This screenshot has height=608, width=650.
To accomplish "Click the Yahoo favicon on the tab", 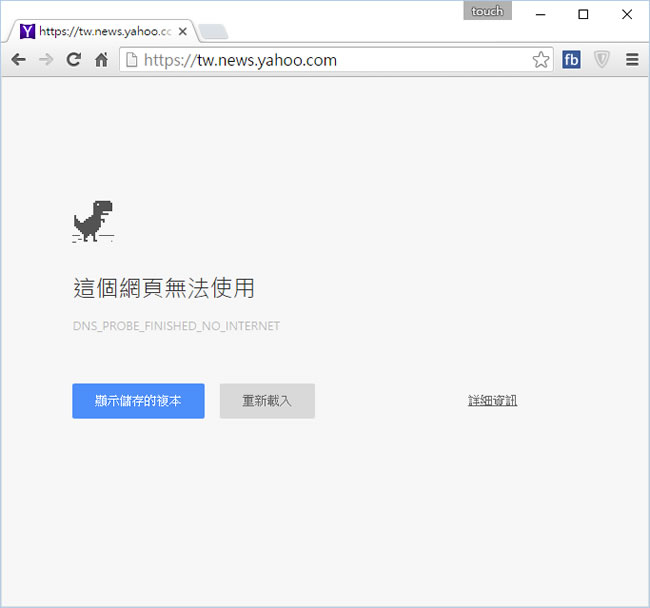I will click(27, 31).
